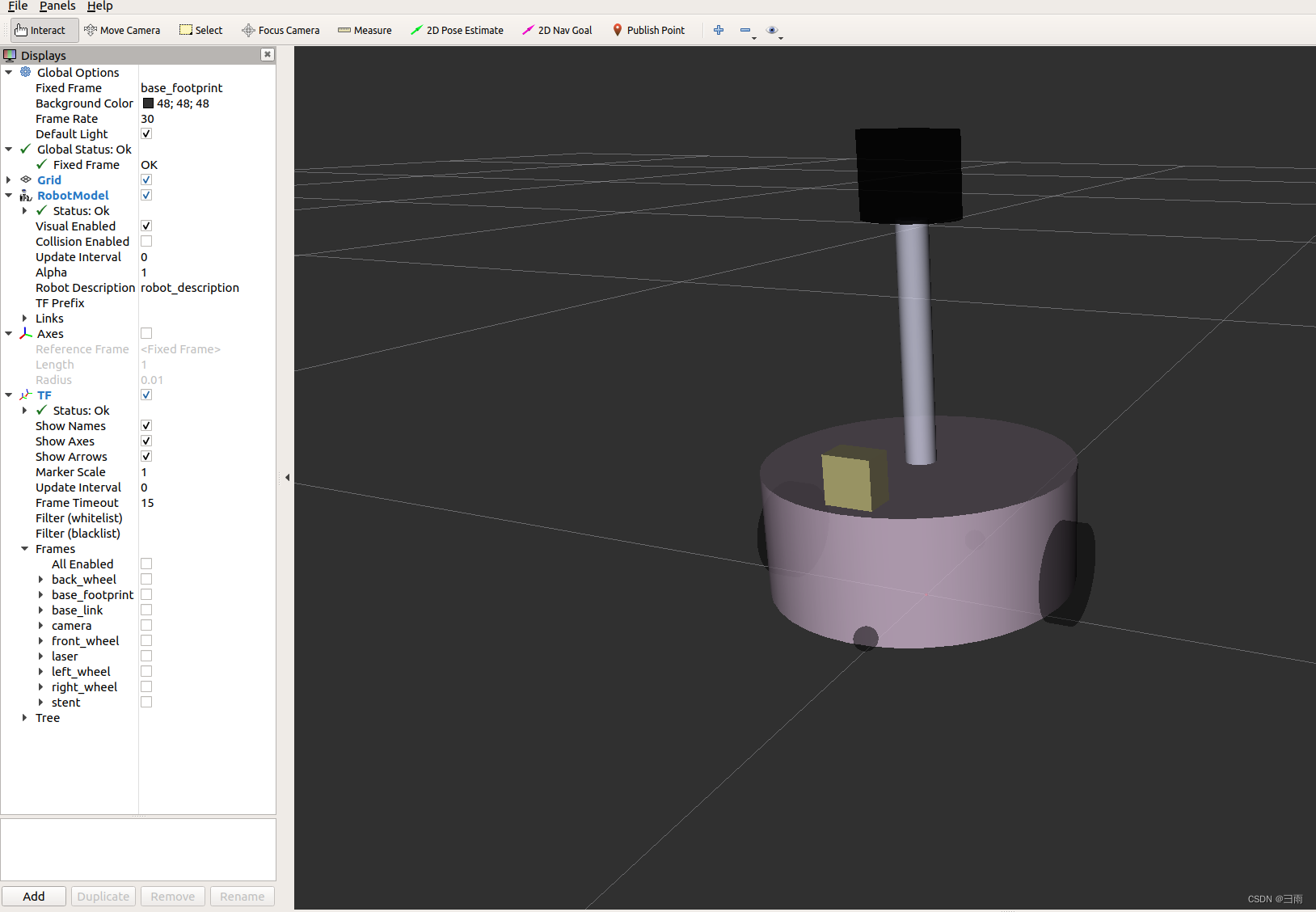Toggle Show Names checkbox
Image resolution: width=1316 pixels, height=912 pixels.
pyautogui.click(x=146, y=425)
